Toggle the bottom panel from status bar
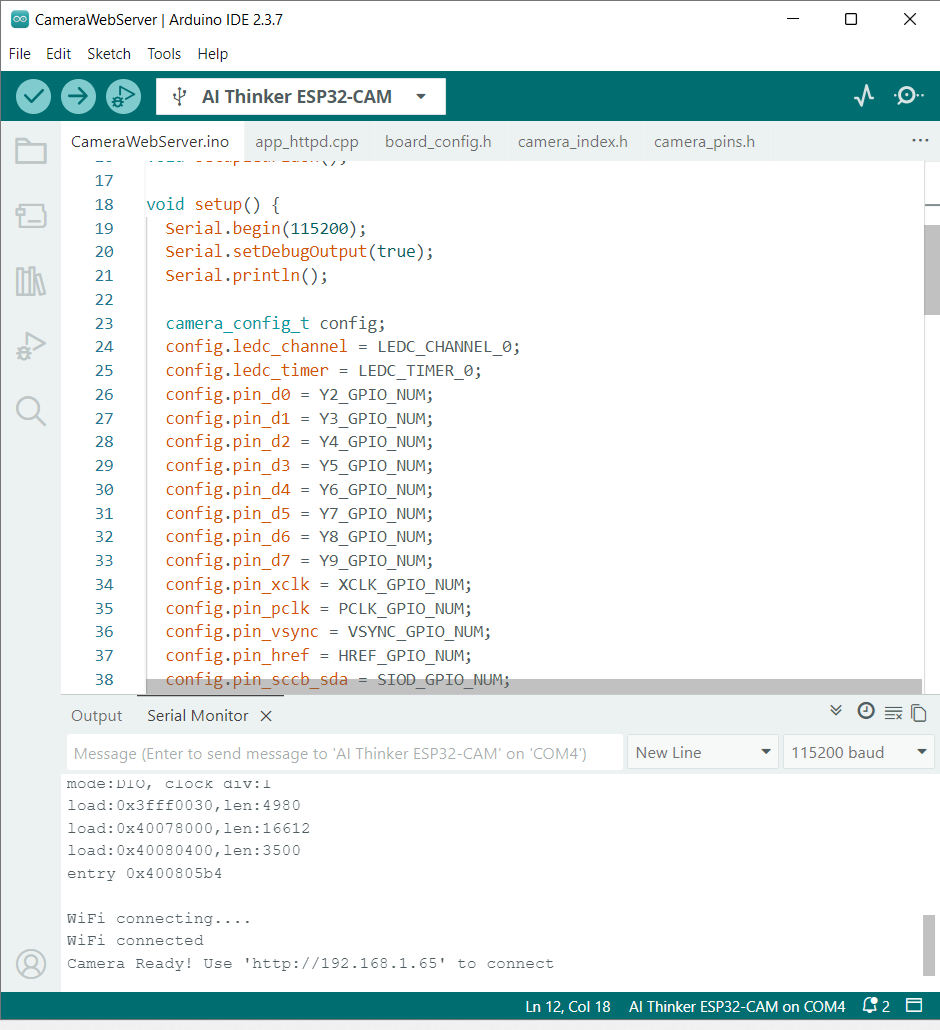940x1030 pixels. point(914,1005)
